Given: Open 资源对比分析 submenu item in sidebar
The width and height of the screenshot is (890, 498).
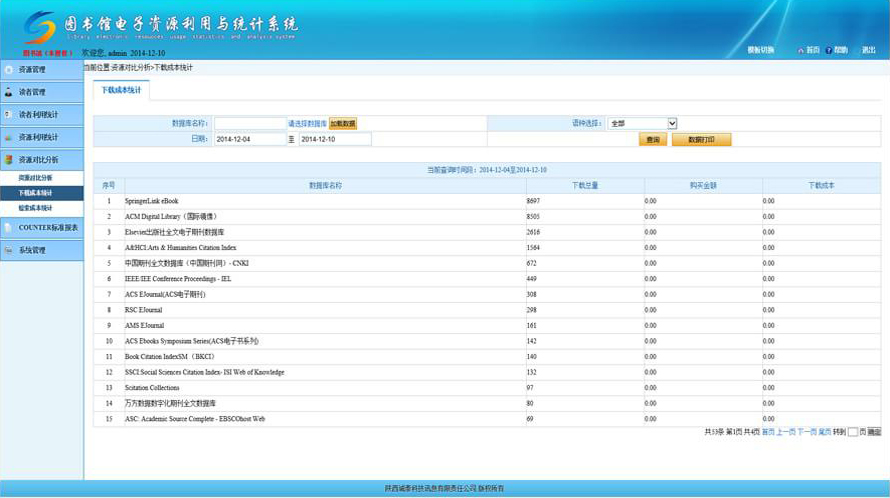Looking at the screenshot, I should (36, 177).
